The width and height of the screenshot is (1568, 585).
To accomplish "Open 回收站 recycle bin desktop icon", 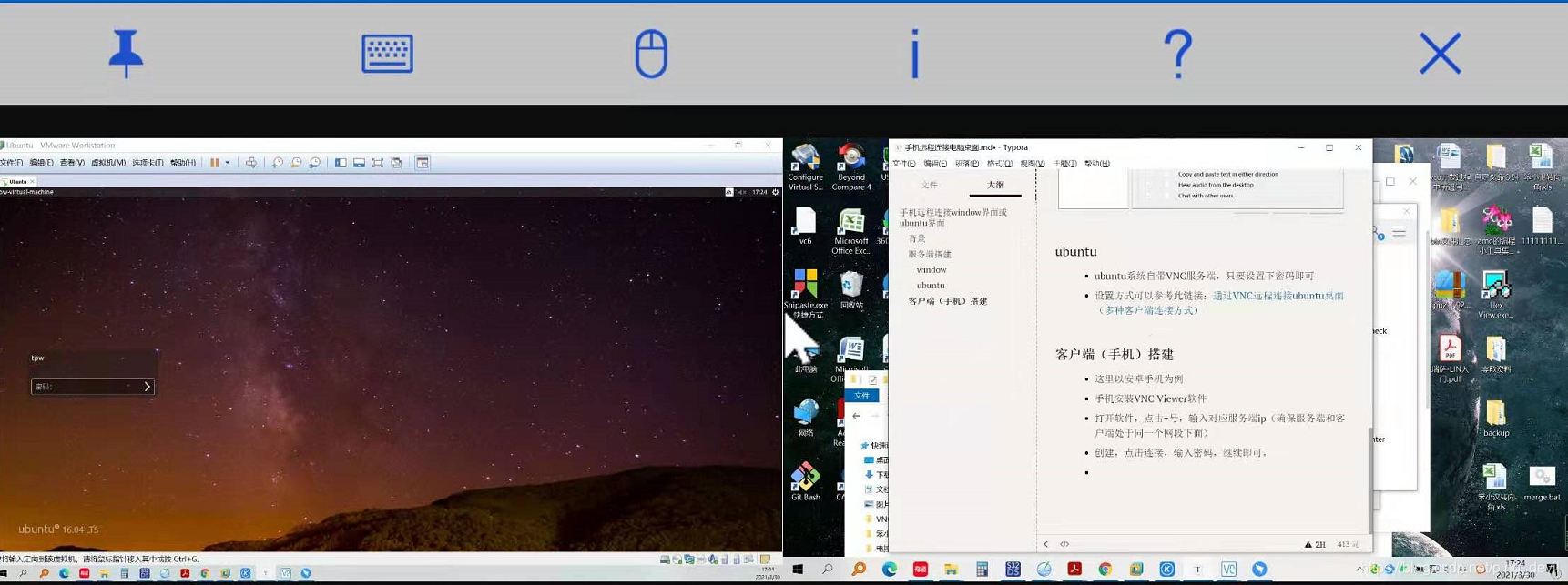I will (x=851, y=290).
